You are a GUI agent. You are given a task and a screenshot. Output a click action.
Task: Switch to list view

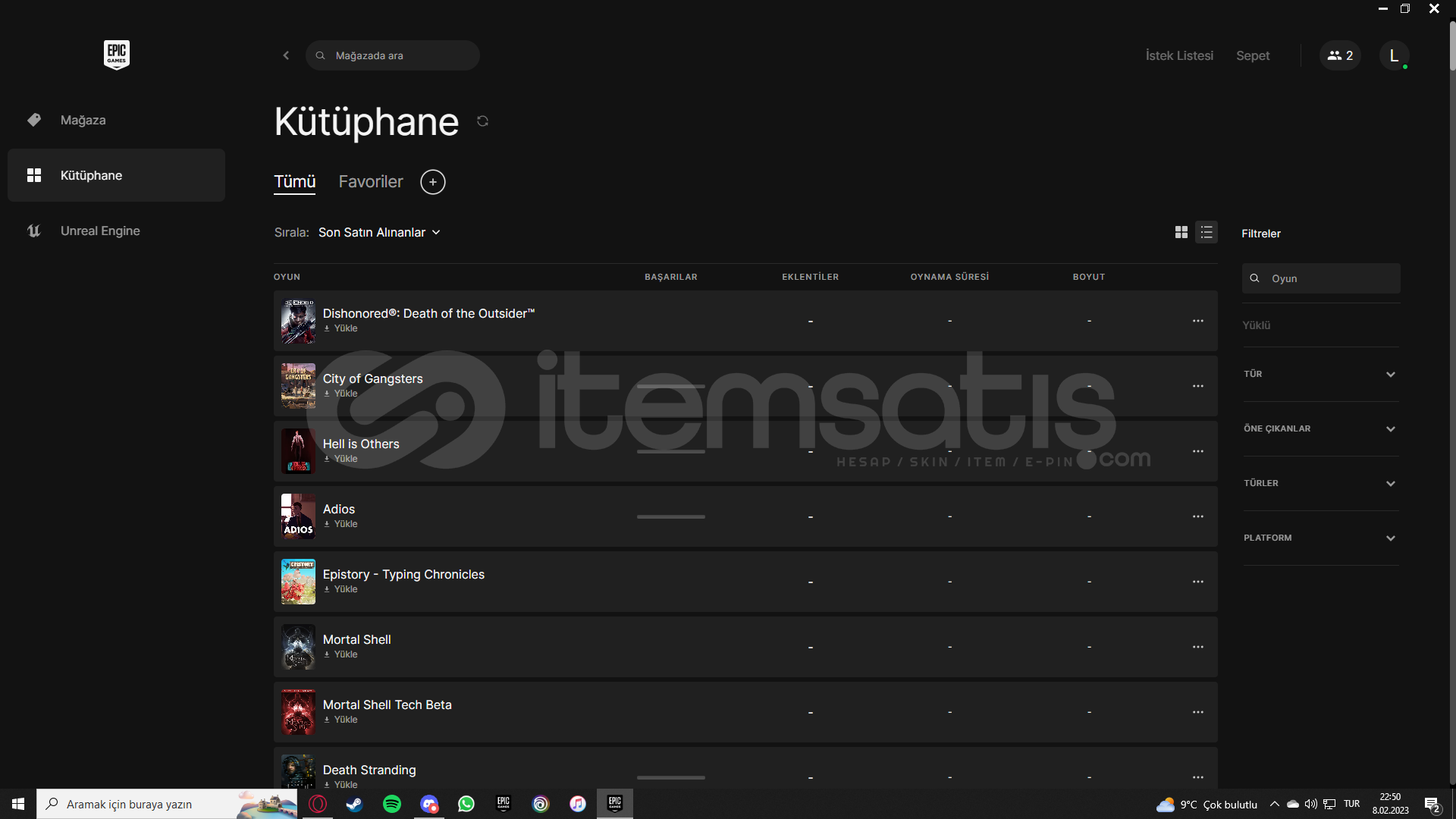1207,232
